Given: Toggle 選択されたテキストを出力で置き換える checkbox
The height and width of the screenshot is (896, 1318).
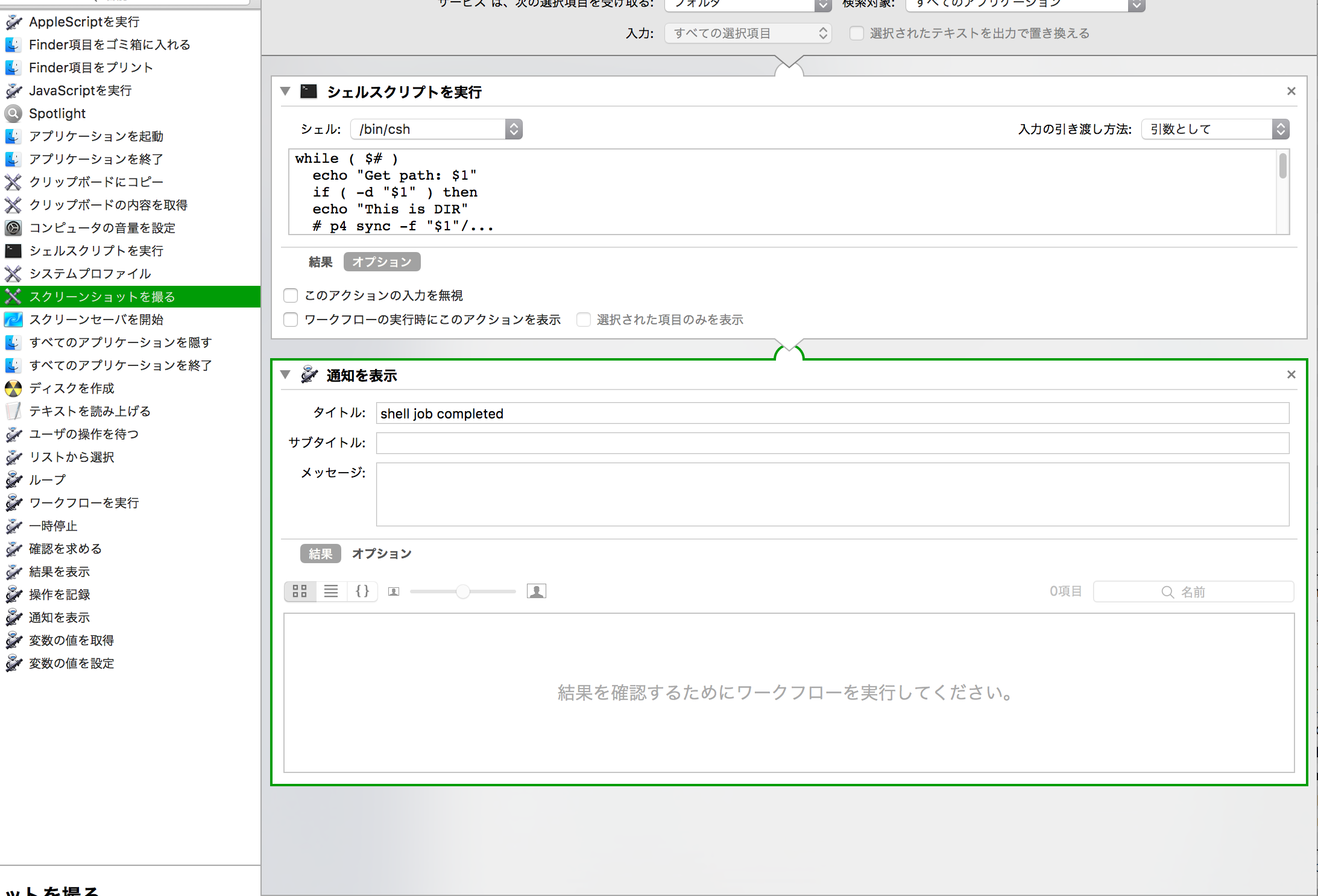Looking at the screenshot, I should pyautogui.click(x=856, y=33).
